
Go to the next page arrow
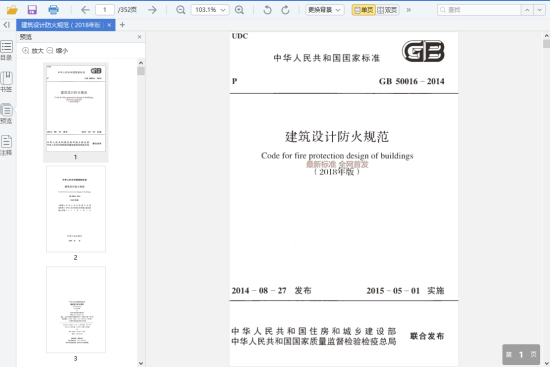tap(152, 10)
